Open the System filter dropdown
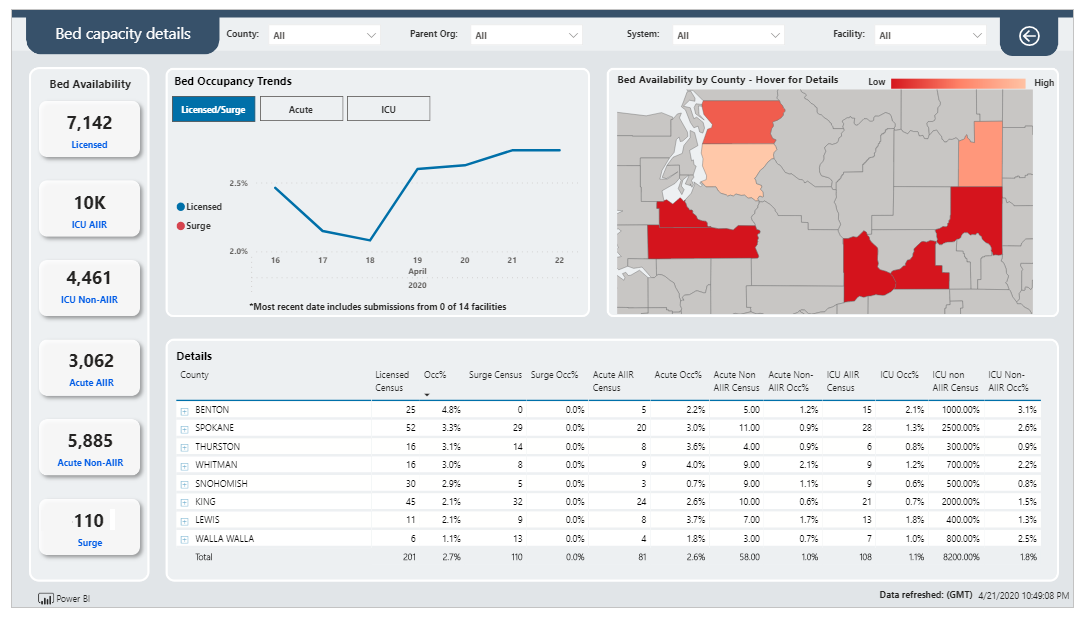 728,35
